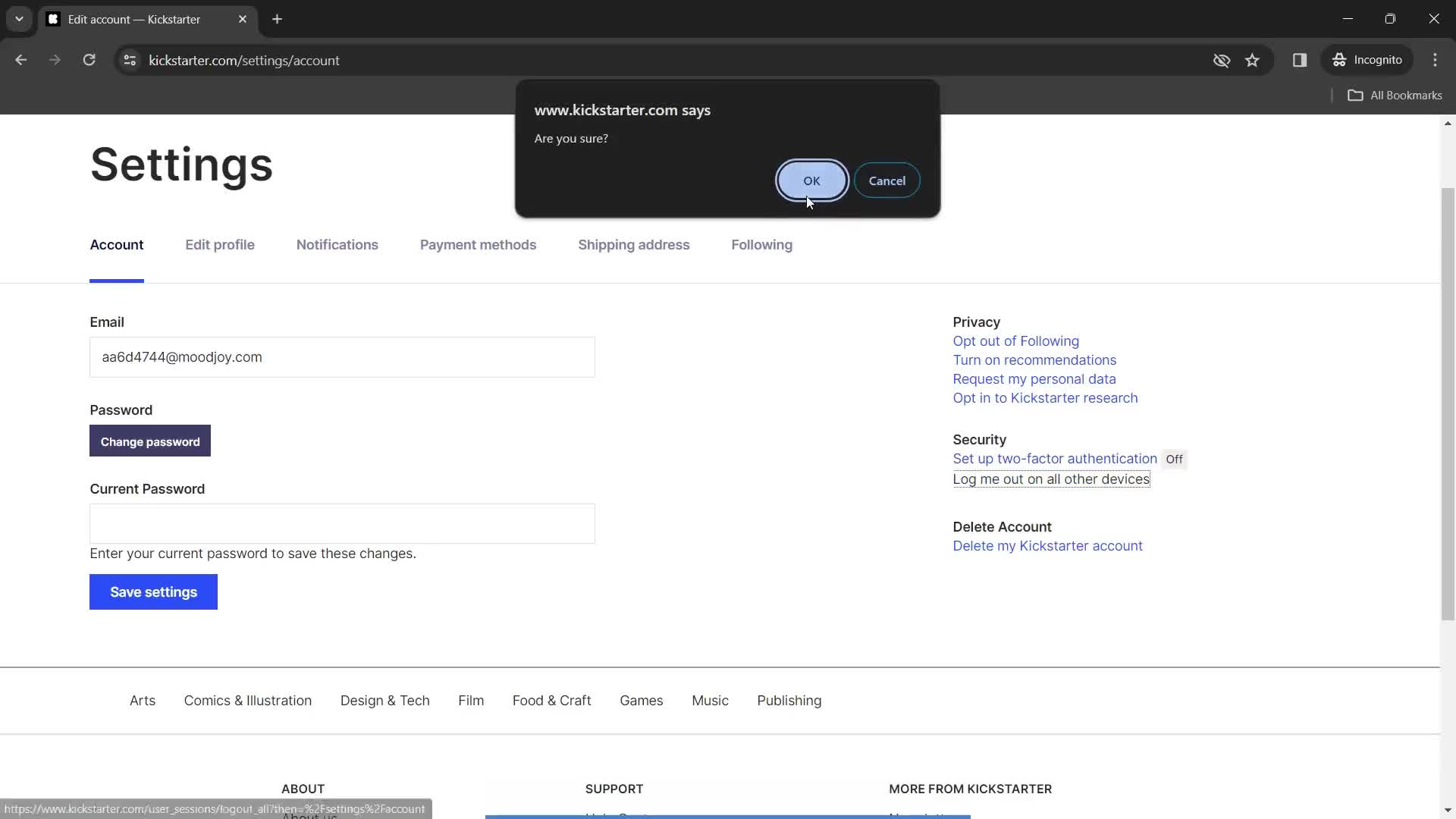Open the Publishing category
The height and width of the screenshot is (819, 1456).
point(789,701)
